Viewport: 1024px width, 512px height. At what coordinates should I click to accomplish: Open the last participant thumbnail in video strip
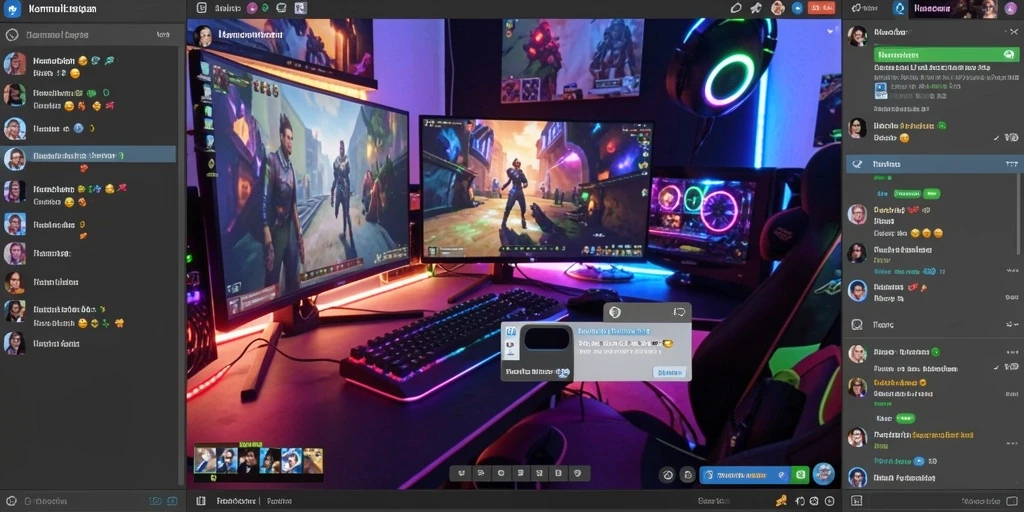click(313, 460)
